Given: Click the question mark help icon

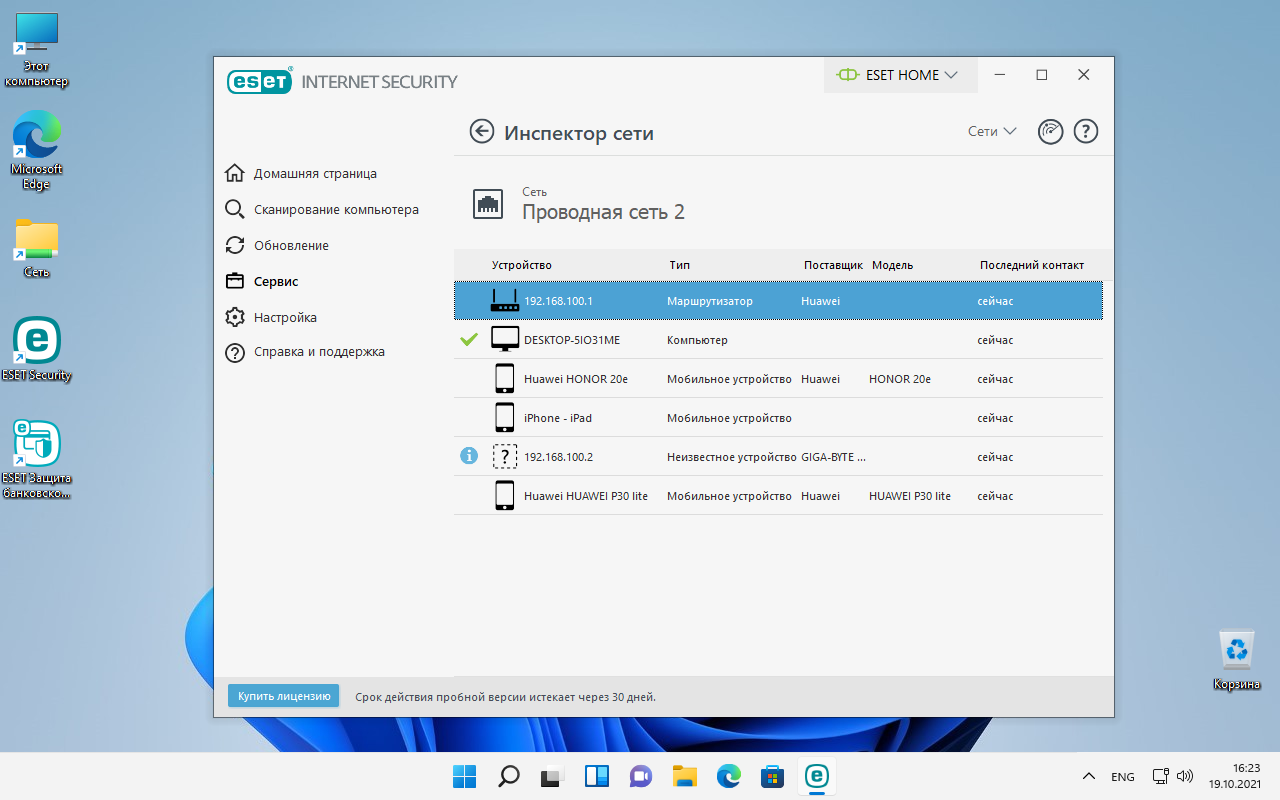Looking at the screenshot, I should (1085, 131).
